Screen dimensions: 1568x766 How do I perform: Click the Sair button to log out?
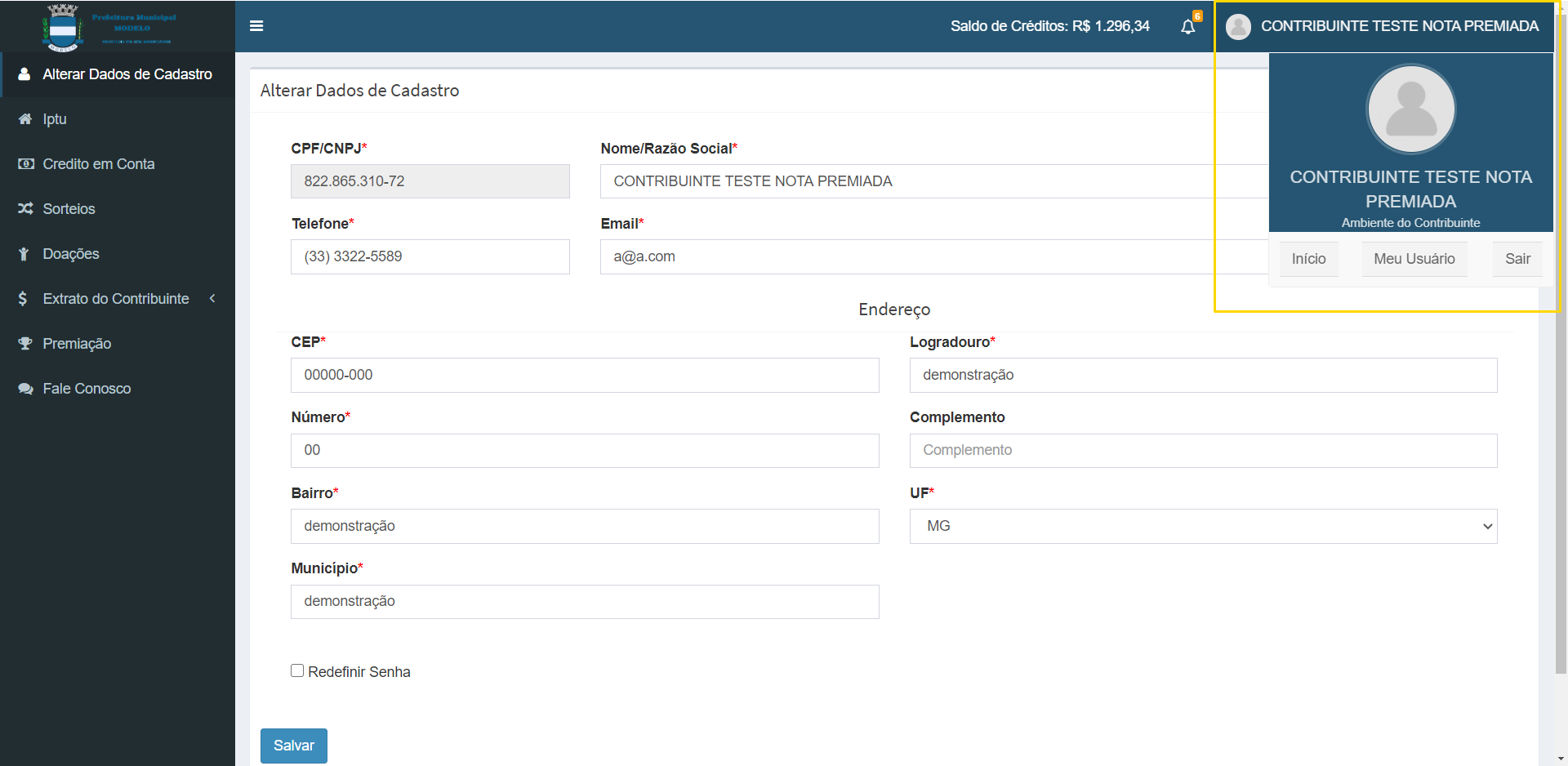click(1517, 259)
